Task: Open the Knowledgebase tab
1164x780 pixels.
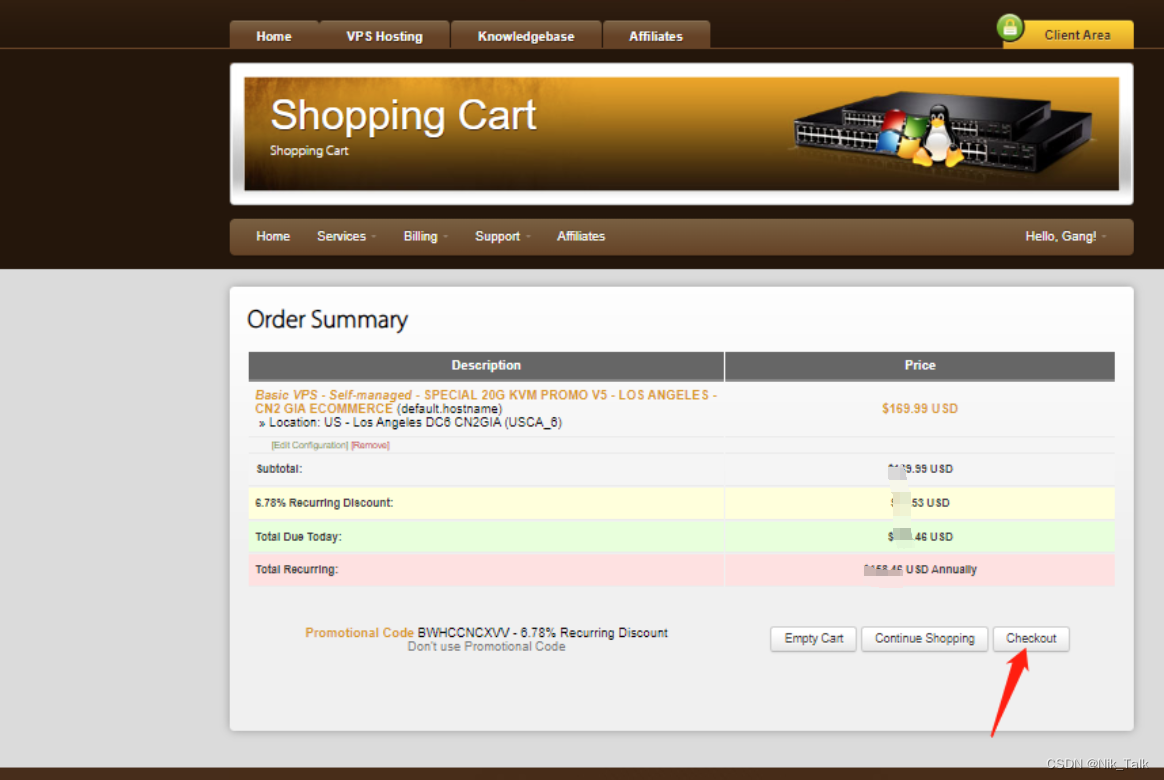Action: [x=526, y=36]
